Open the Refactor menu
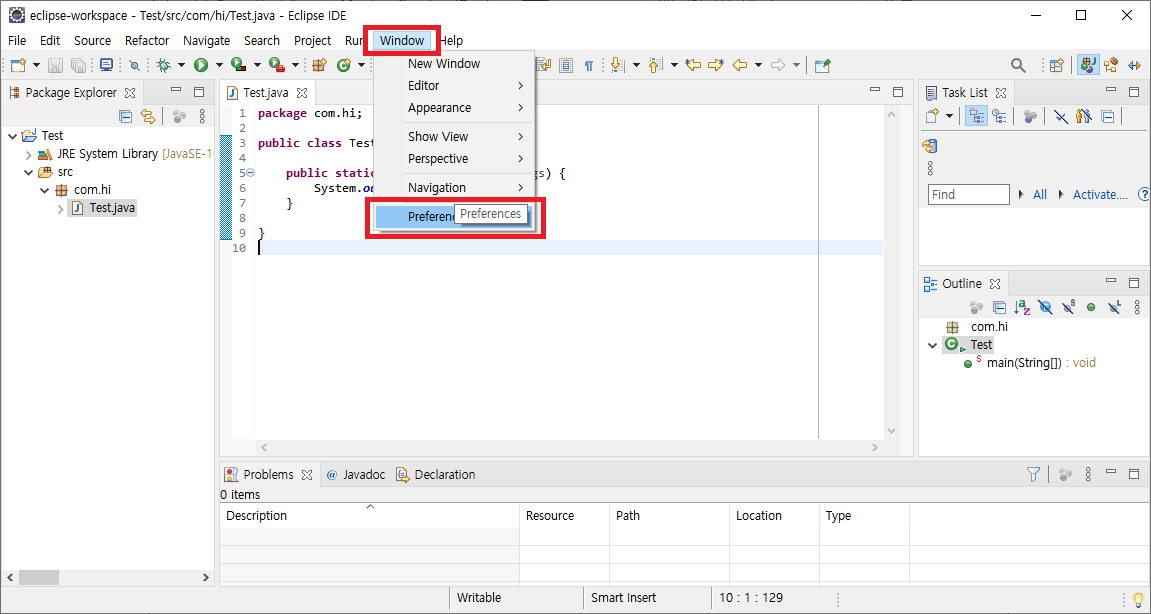Image resolution: width=1151 pixels, height=614 pixels. [x=147, y=40]
